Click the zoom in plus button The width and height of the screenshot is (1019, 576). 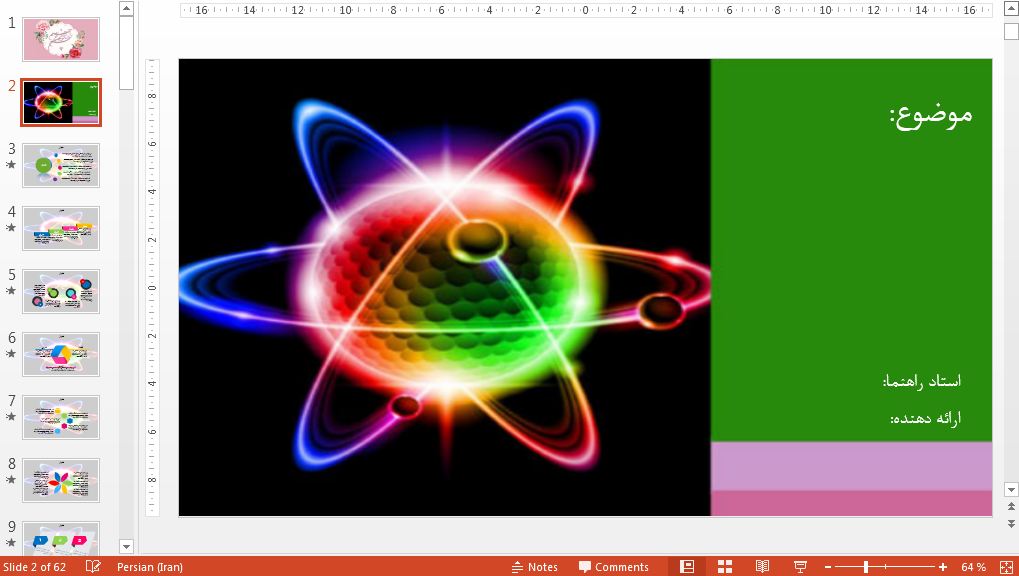coord(942,567)
